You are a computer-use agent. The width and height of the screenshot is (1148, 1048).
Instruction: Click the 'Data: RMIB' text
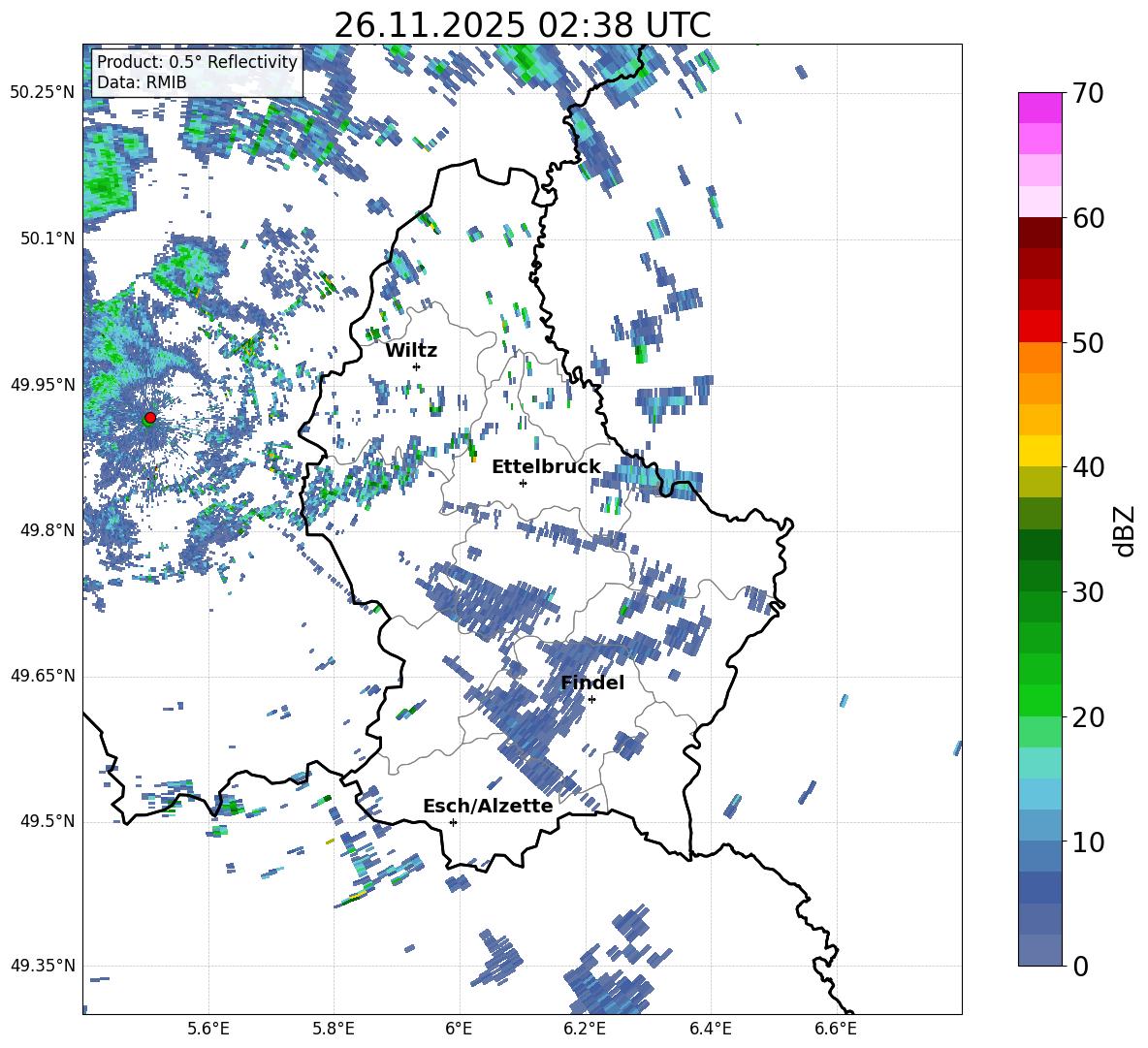(142, 82)
